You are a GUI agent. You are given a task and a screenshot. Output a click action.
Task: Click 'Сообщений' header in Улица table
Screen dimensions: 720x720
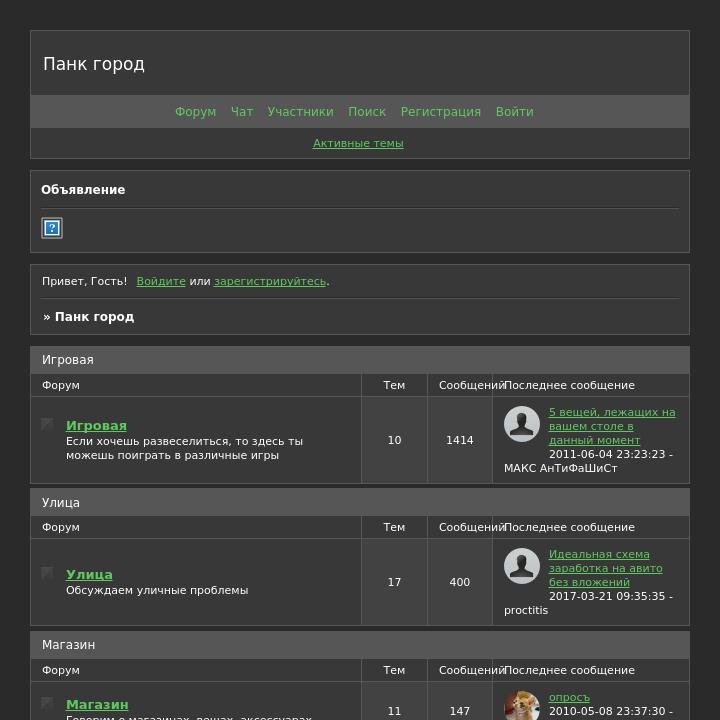click(471, 527)
